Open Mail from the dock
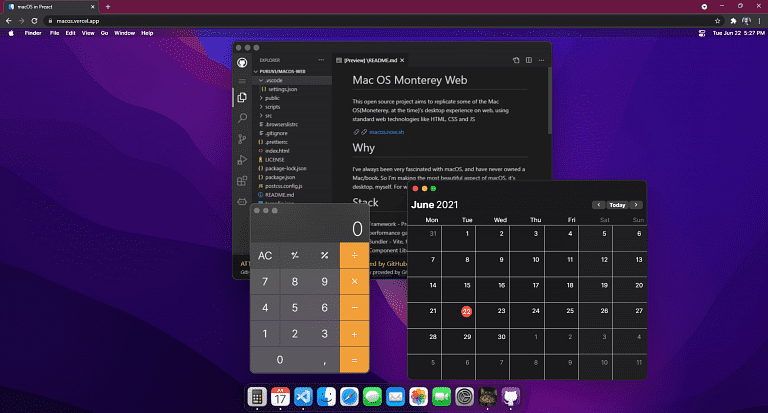 point(395,396)
